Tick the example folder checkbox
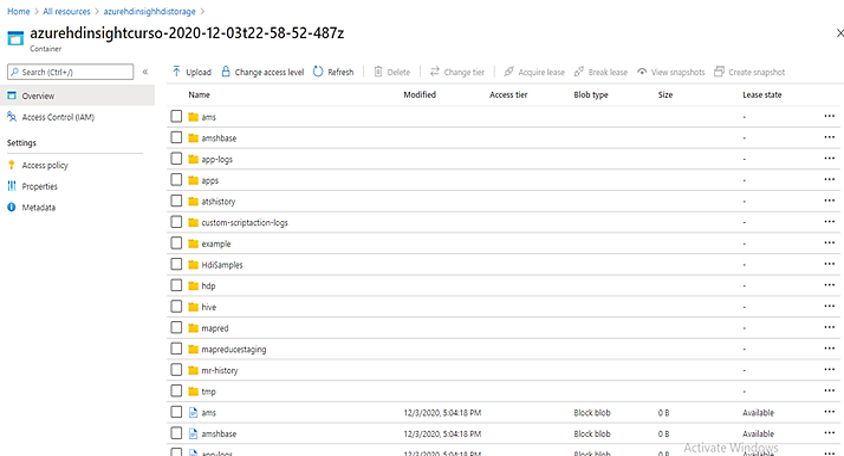 point(176,243)
